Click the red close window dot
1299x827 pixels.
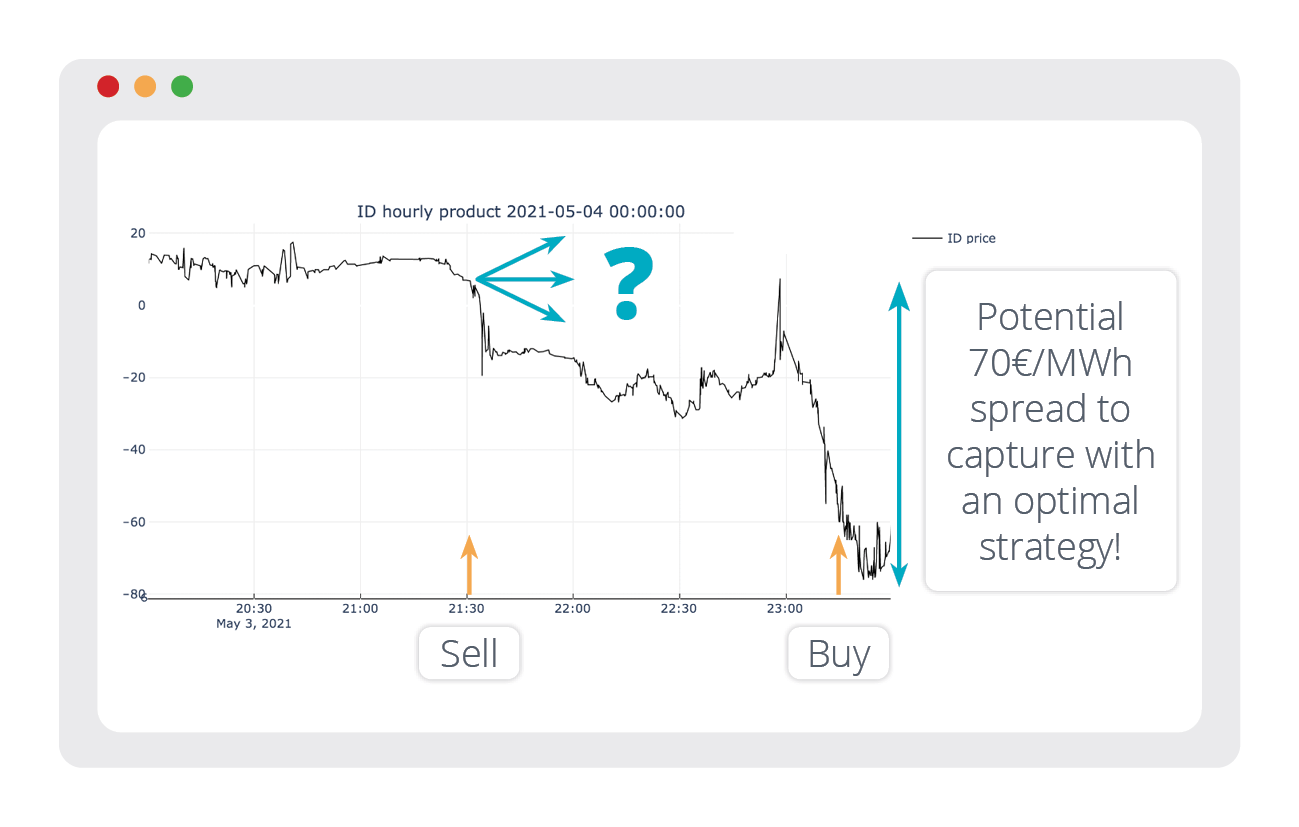(108, 87)
